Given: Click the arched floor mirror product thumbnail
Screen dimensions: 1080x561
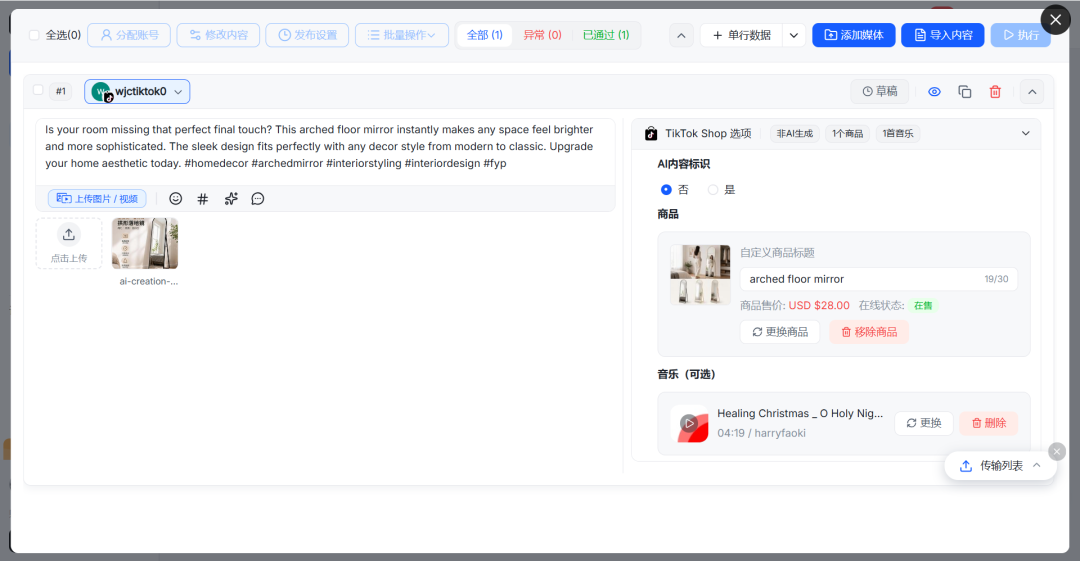Looking at the screenshot, I should click(700, 275).
